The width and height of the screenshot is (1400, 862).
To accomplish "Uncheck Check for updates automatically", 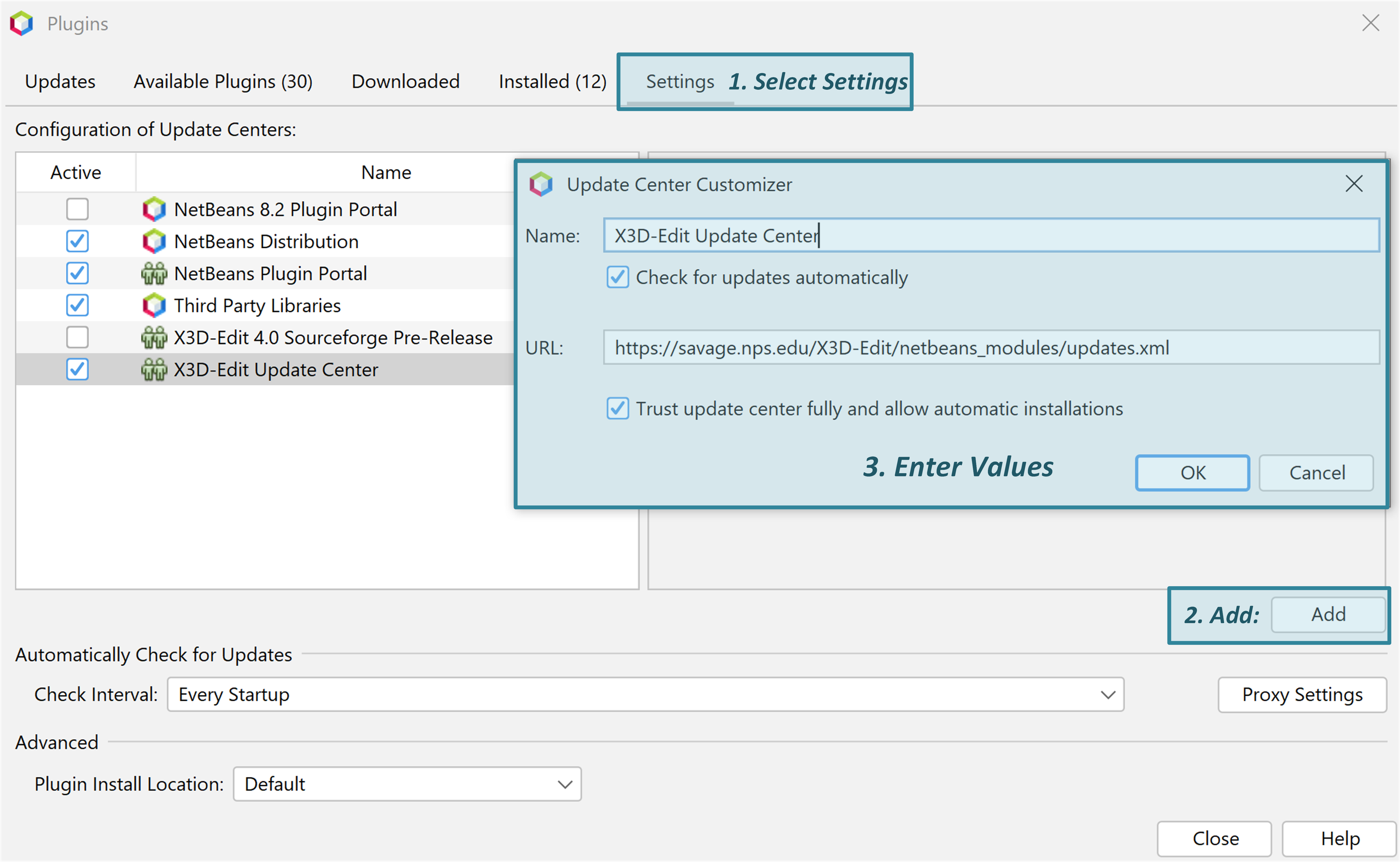I will tap(618, 278).
